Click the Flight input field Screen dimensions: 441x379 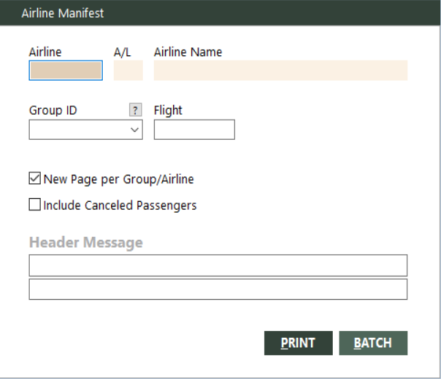(x=194, y=130)
